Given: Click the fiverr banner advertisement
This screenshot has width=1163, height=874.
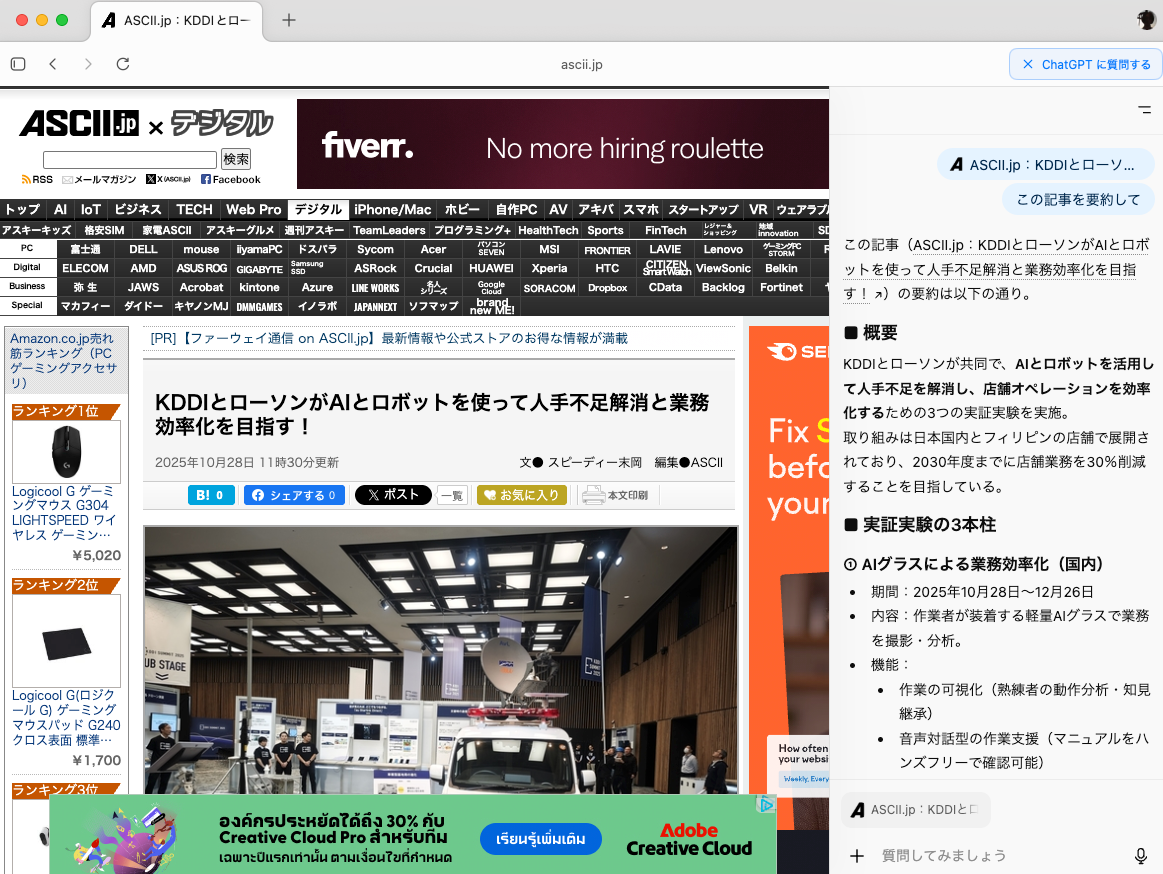Looking at the screenshot, I should tap(562, 145).
